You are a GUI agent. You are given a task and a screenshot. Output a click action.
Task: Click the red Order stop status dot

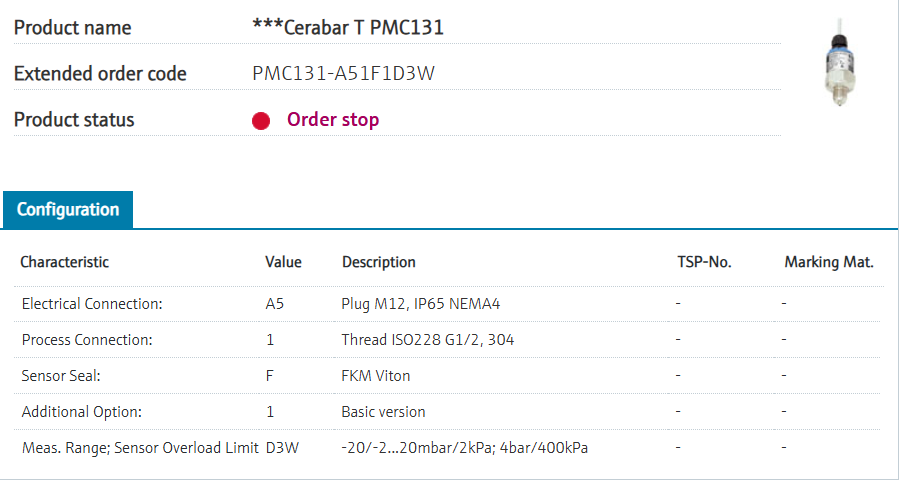261,121
